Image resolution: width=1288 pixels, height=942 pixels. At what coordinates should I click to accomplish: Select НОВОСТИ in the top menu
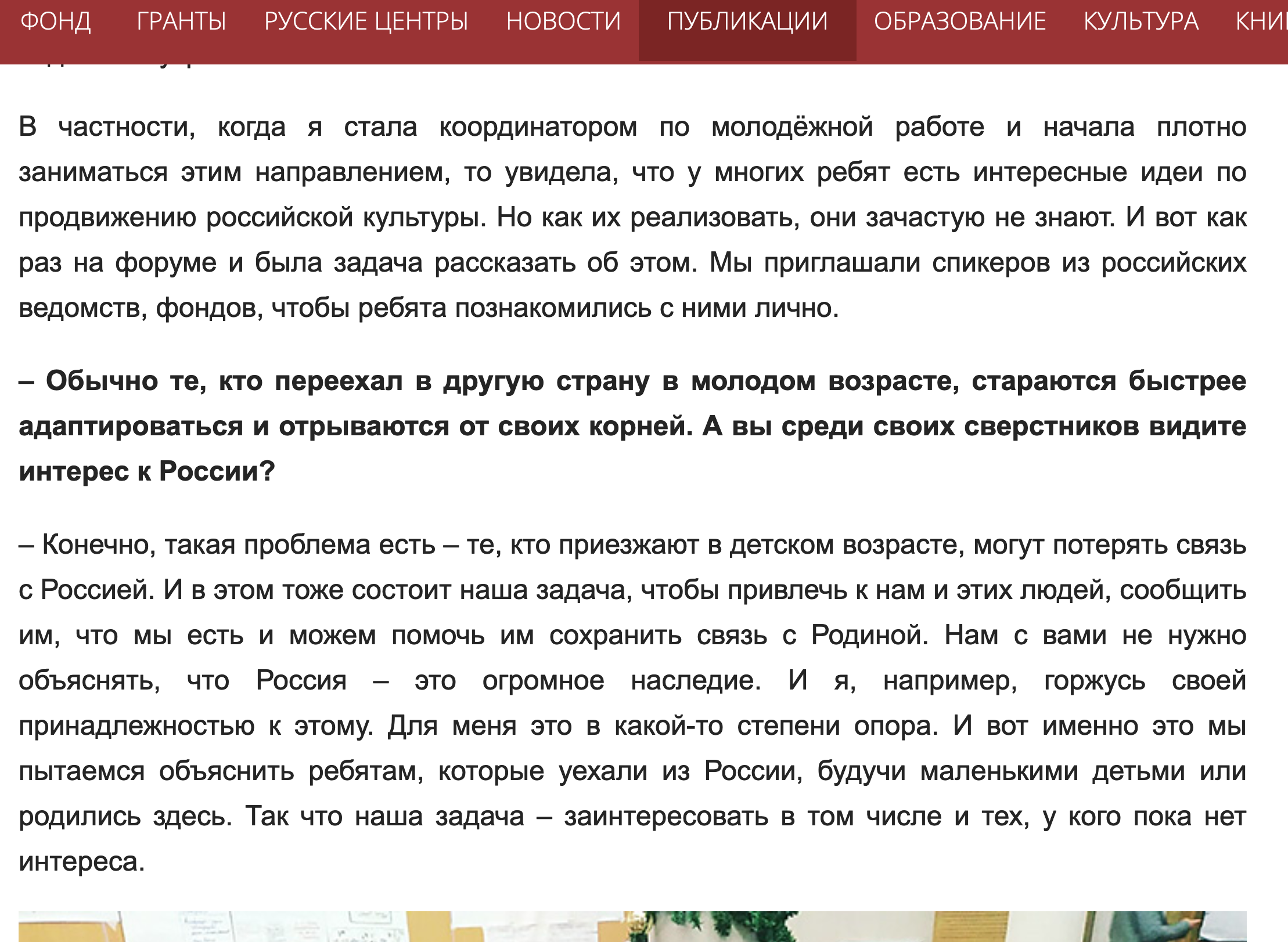(x=563, y=22)
